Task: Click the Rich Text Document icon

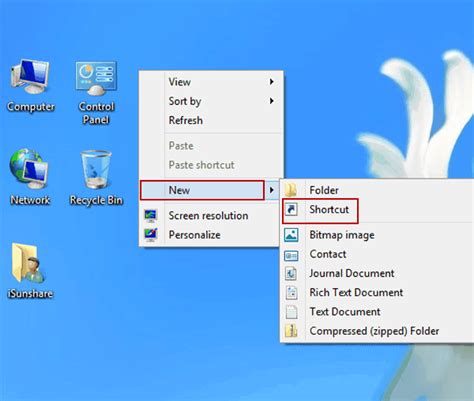Action: (291, 293)
